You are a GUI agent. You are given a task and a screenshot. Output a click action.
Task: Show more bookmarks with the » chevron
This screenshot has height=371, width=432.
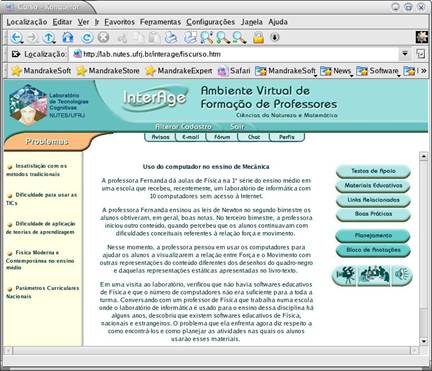423,71
